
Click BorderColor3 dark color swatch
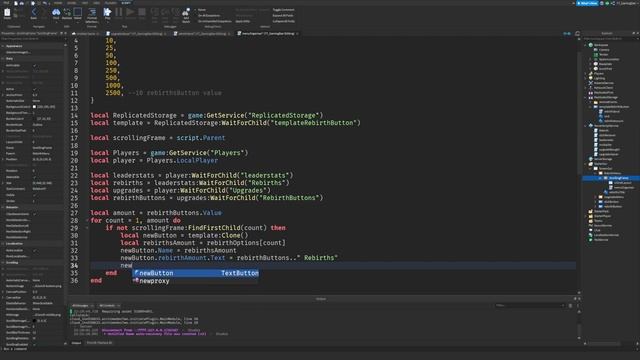[34, 119]
